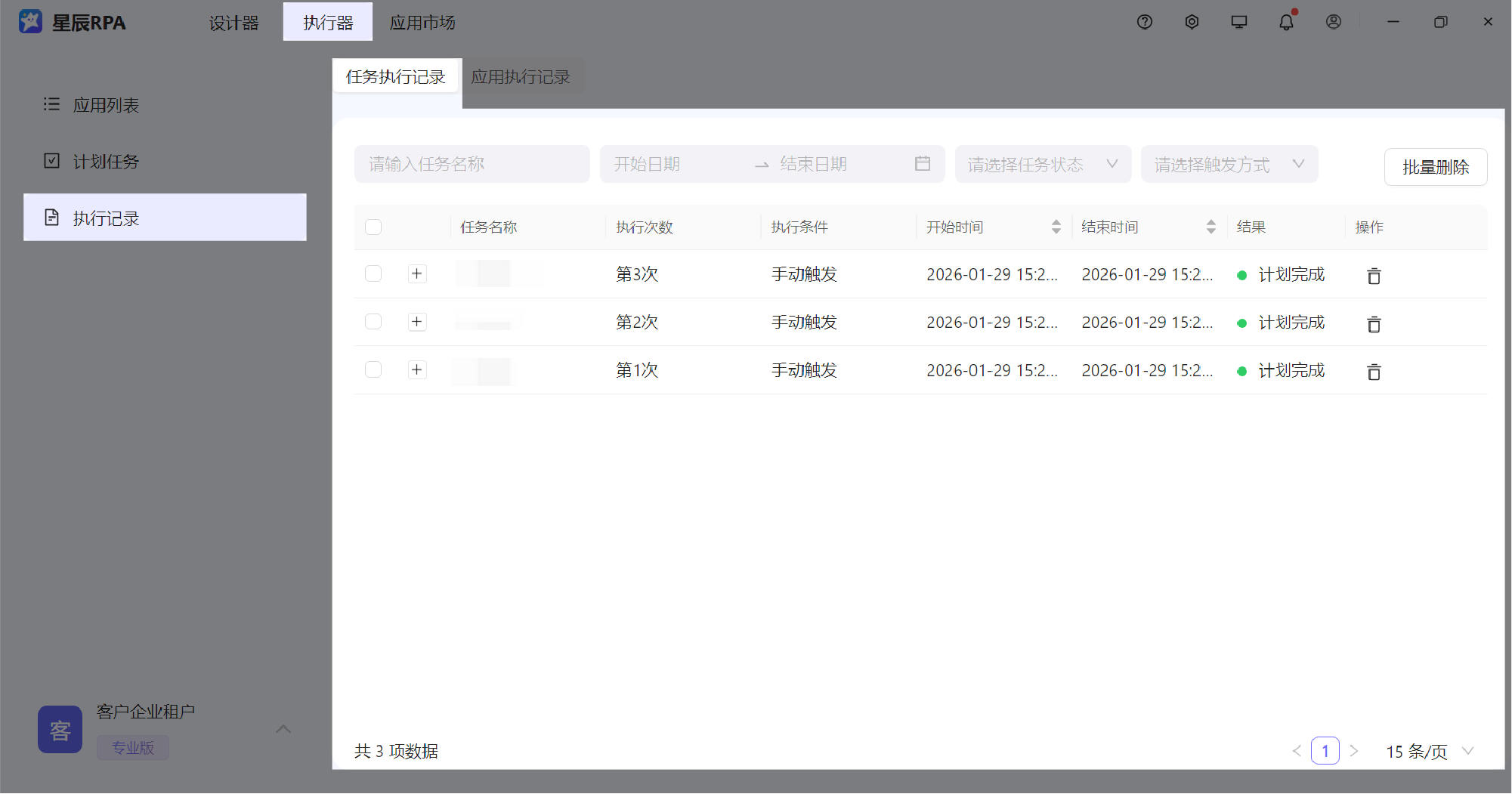
Task: Open settings hexagon icon in title bar
Action: tap(1192, 22)
